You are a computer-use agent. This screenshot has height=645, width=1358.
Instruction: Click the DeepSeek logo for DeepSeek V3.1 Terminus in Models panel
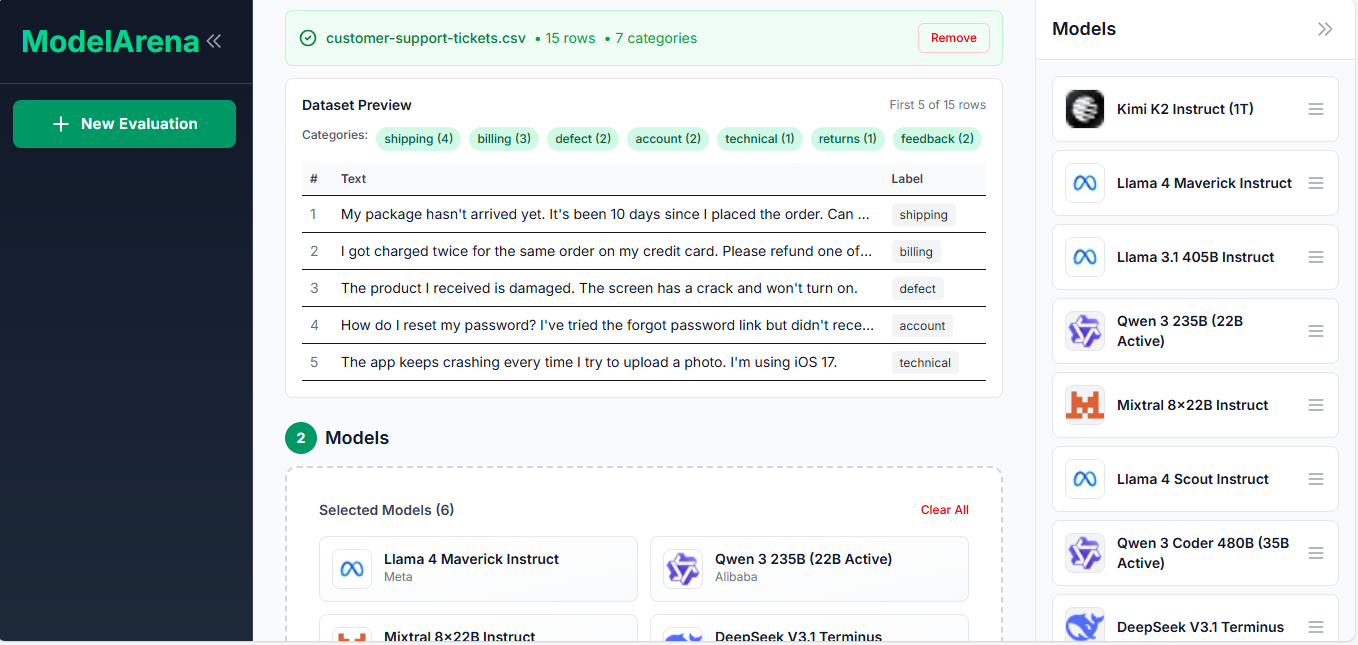[x=1085, y=626]
